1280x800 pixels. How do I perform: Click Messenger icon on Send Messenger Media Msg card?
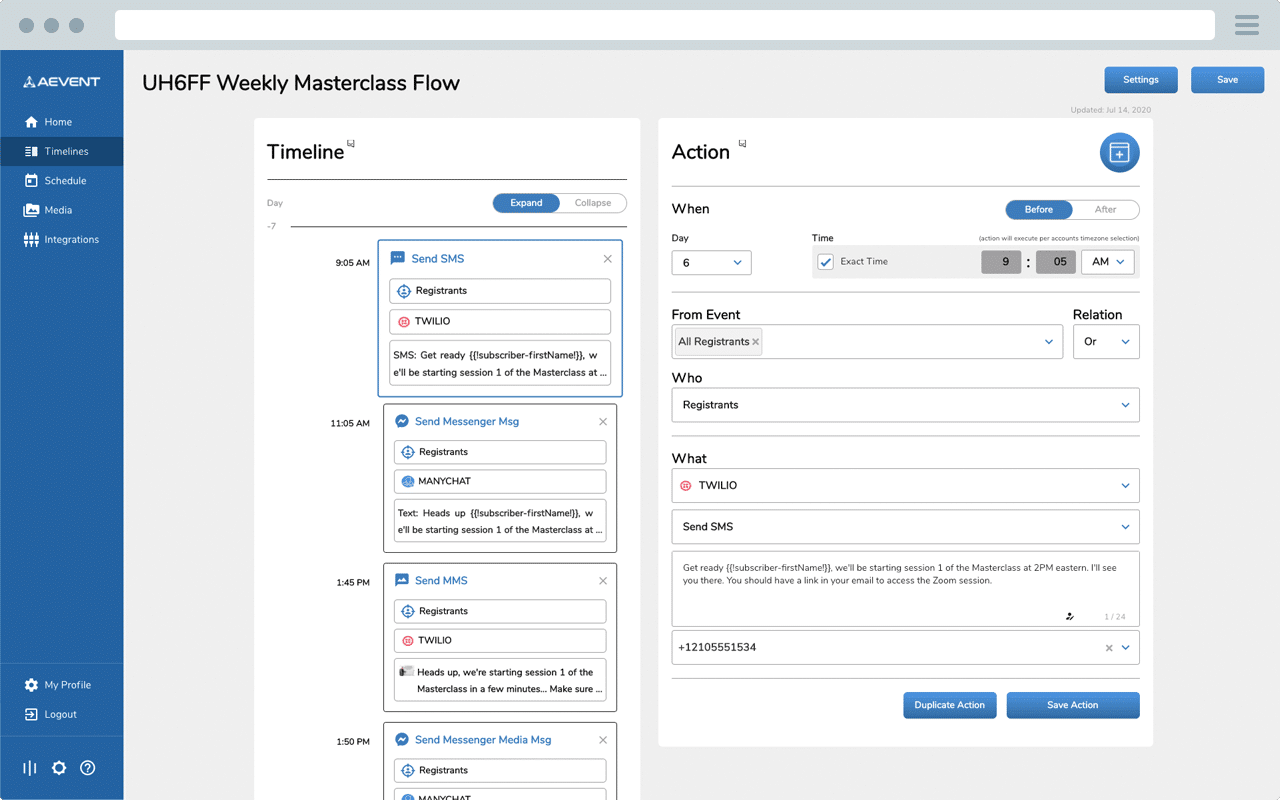[x=402, y=740]
